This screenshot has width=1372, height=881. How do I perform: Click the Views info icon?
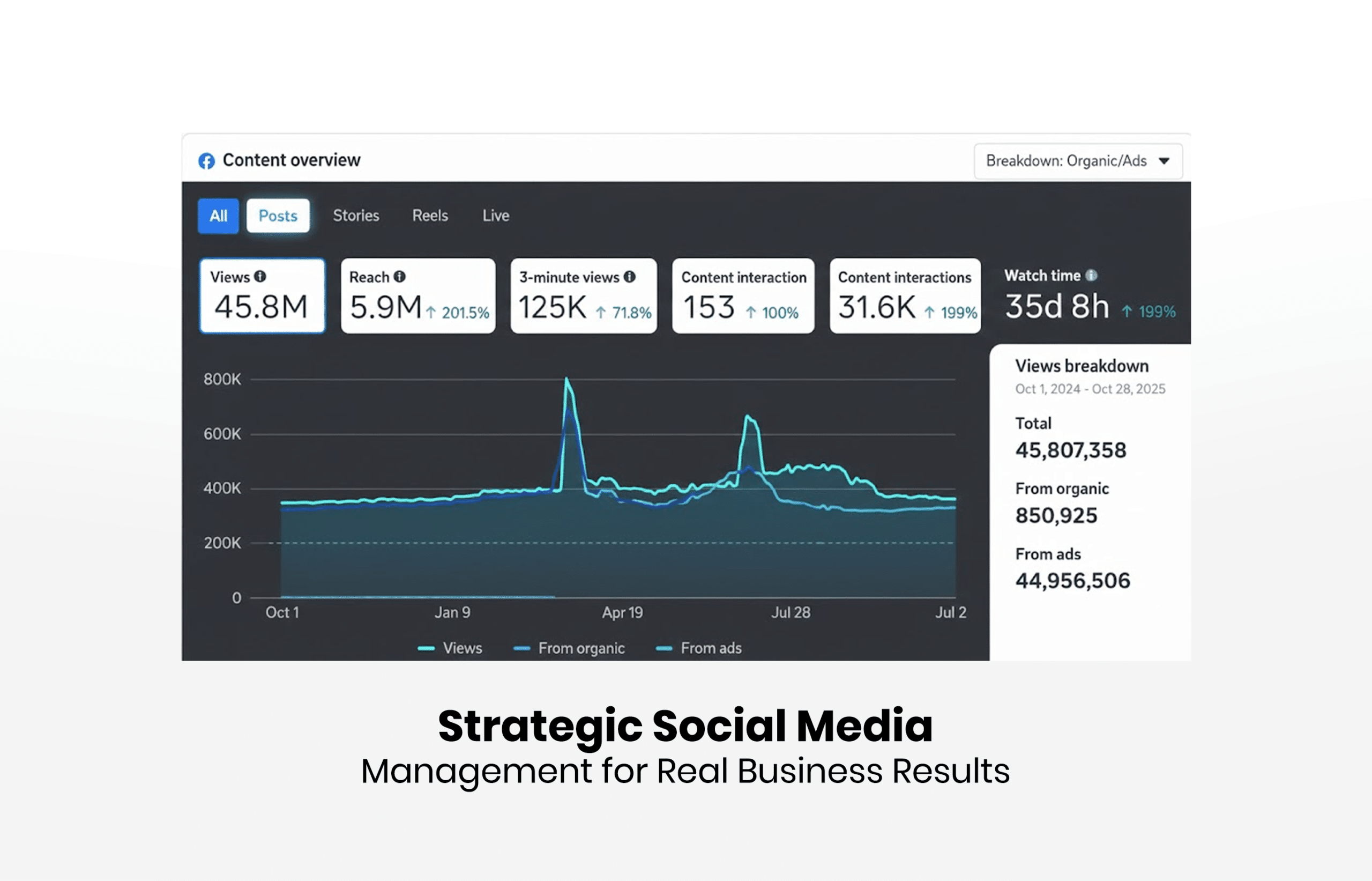[x=260, y=277]
